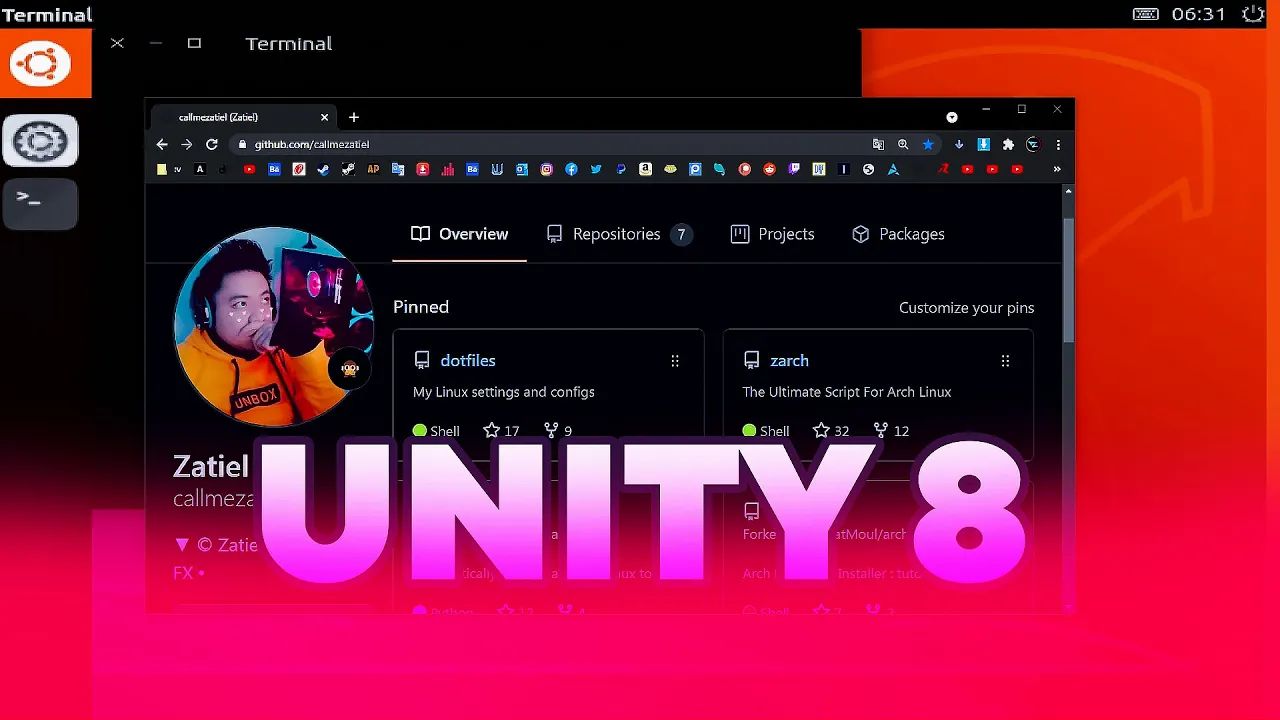Viewport: 1280px width, 720px height.
Task: Open the Amazon bookmark
Action: pyautogui.click(x=645, y=169)
